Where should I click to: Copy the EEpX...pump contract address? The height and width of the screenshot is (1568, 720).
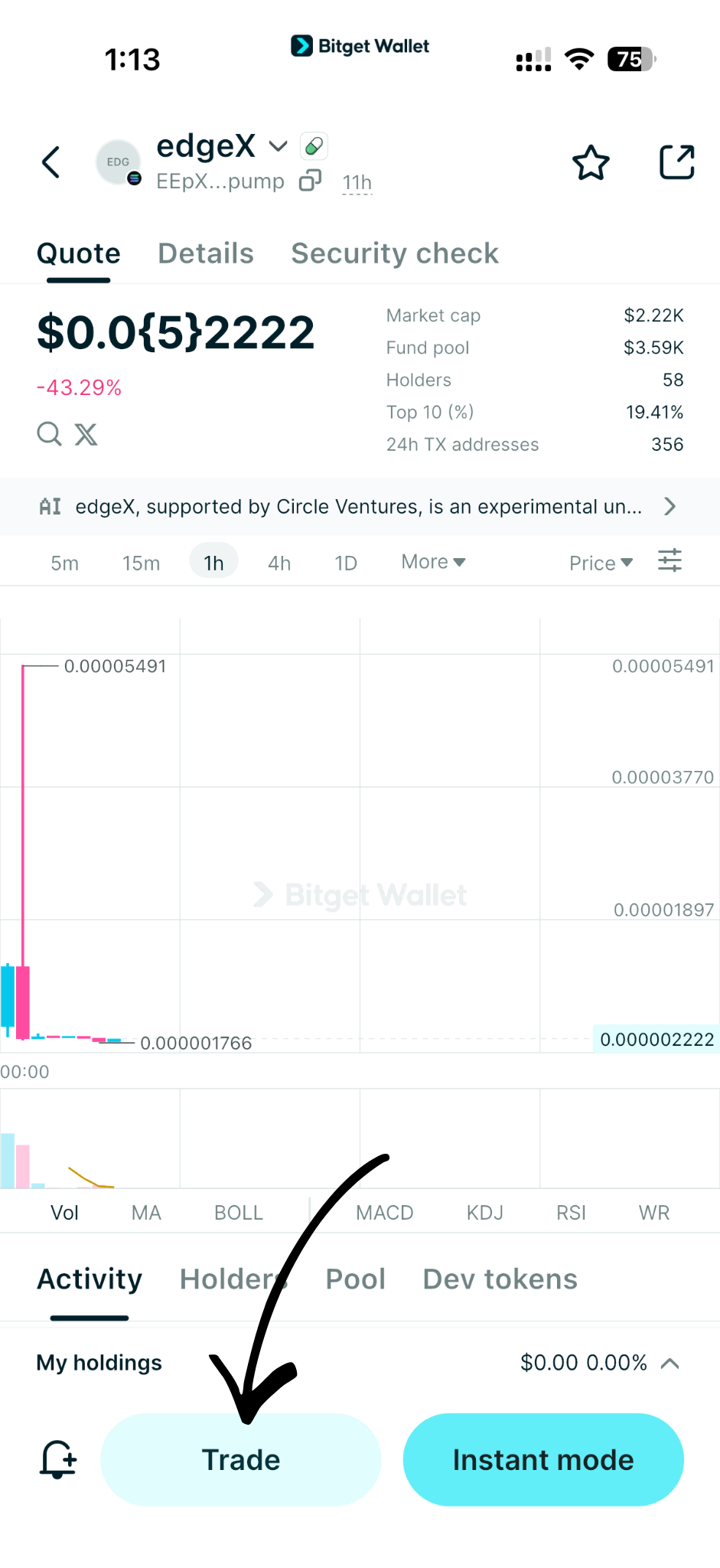click(309, 181)
